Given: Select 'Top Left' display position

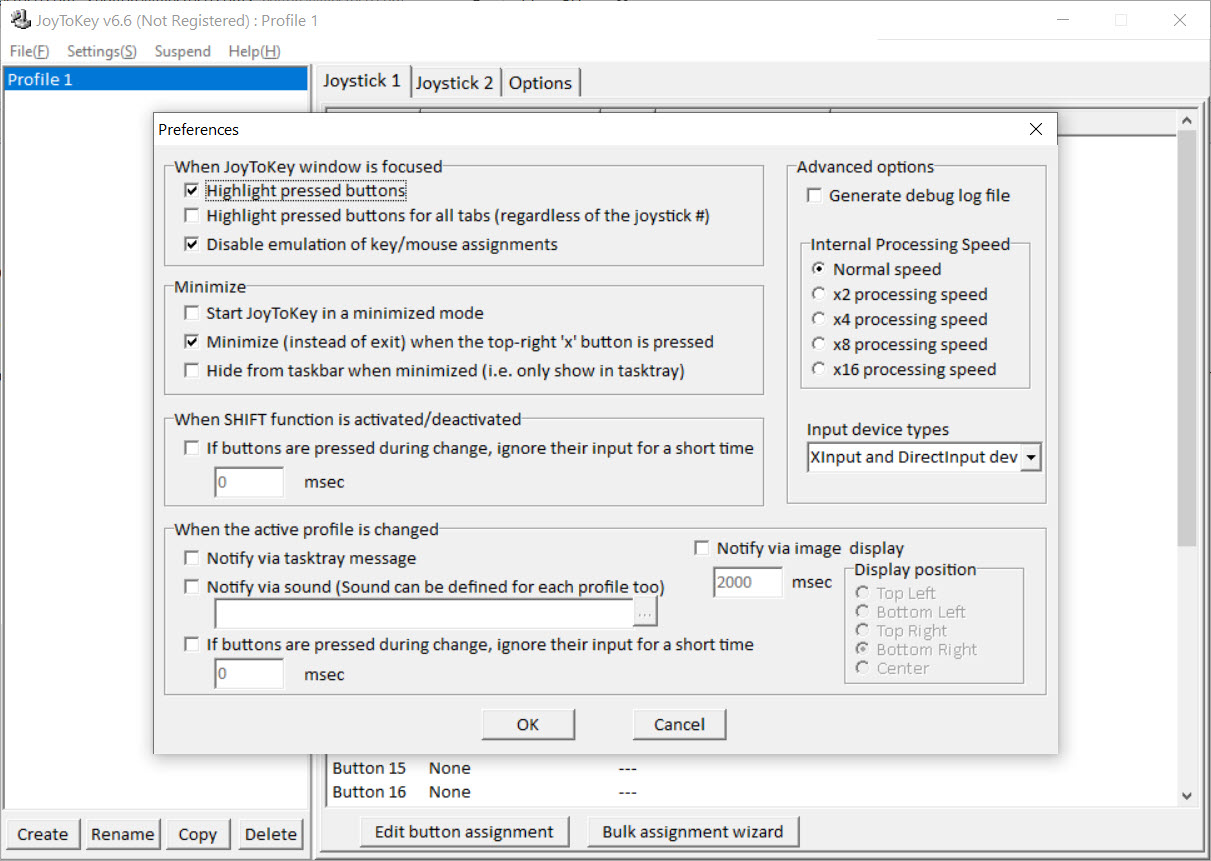Looking at the screenshot, I should (x=861, y=592).
